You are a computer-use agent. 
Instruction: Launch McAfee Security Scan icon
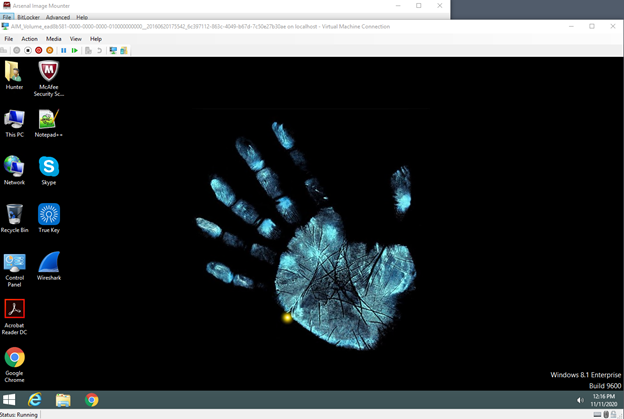(x=49, y=78)
